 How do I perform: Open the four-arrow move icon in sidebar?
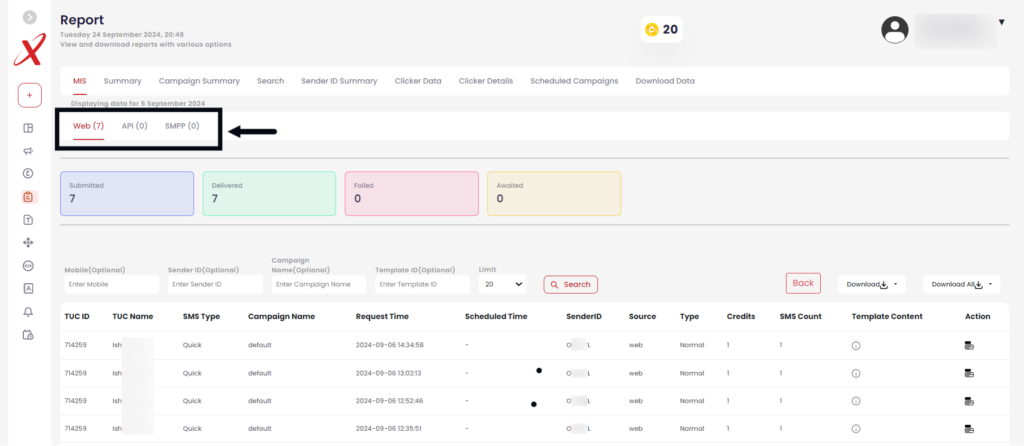tap(28, 243)
